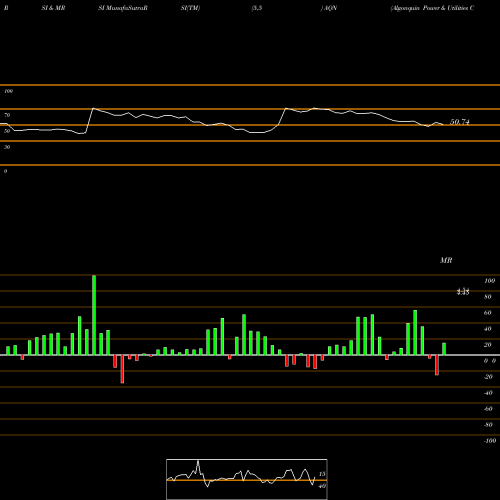Click the 'Algonquin Power & Utilities C' title
500x500 pixels.
pyautogui.click(x=432, y=8)
